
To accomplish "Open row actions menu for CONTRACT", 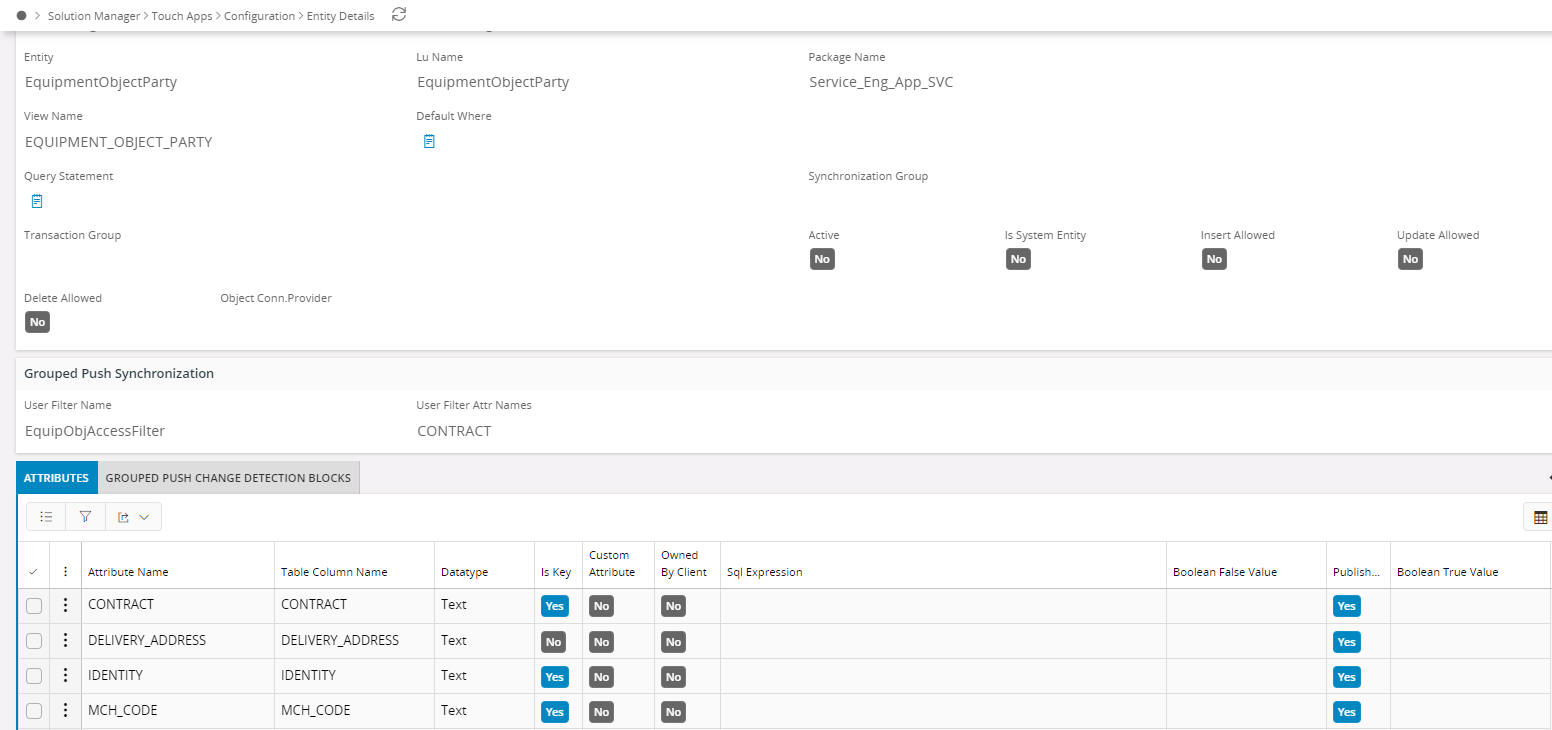I will pyautogui.click(x=66, y=605).
